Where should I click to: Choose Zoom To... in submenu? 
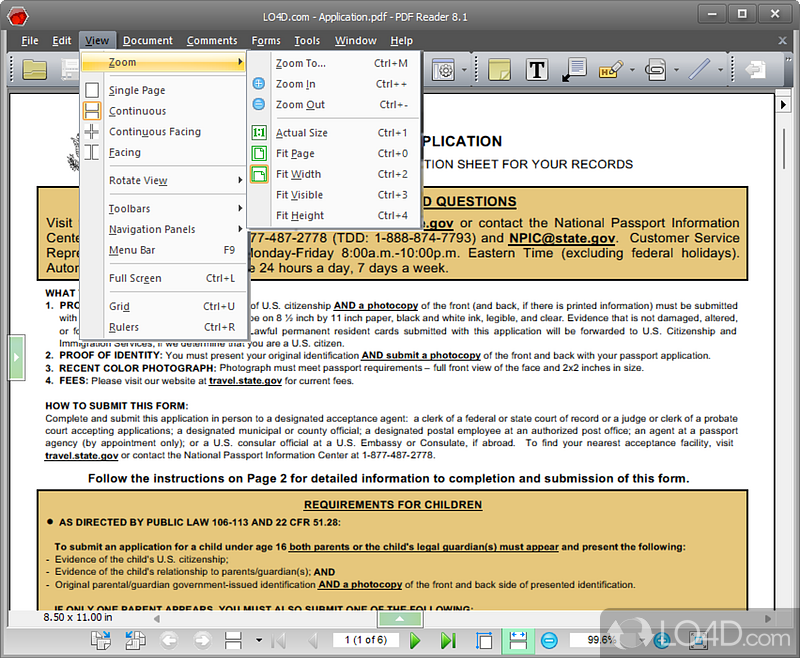pos(335,63)
